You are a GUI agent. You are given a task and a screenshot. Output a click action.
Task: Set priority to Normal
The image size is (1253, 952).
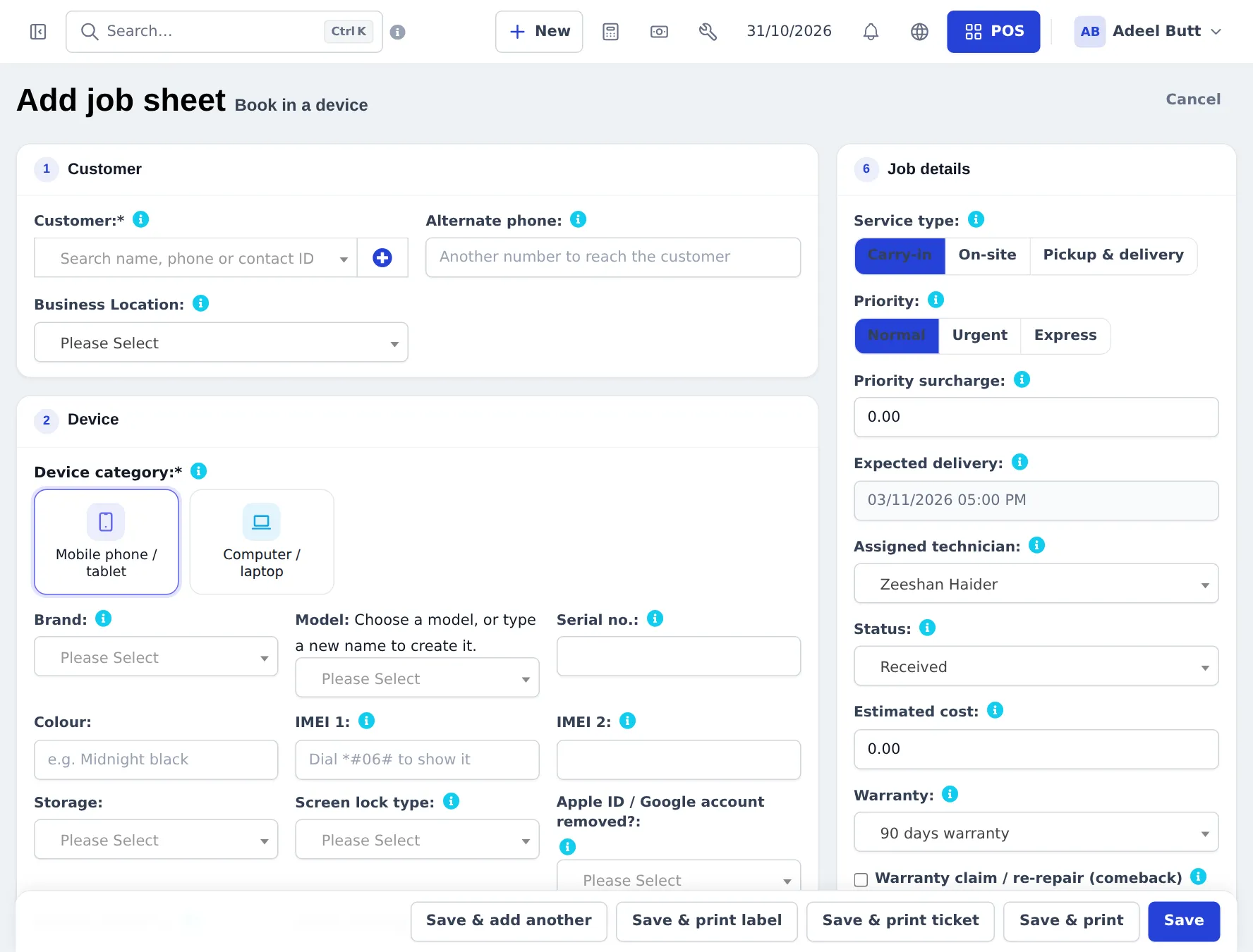pos(897,336)
